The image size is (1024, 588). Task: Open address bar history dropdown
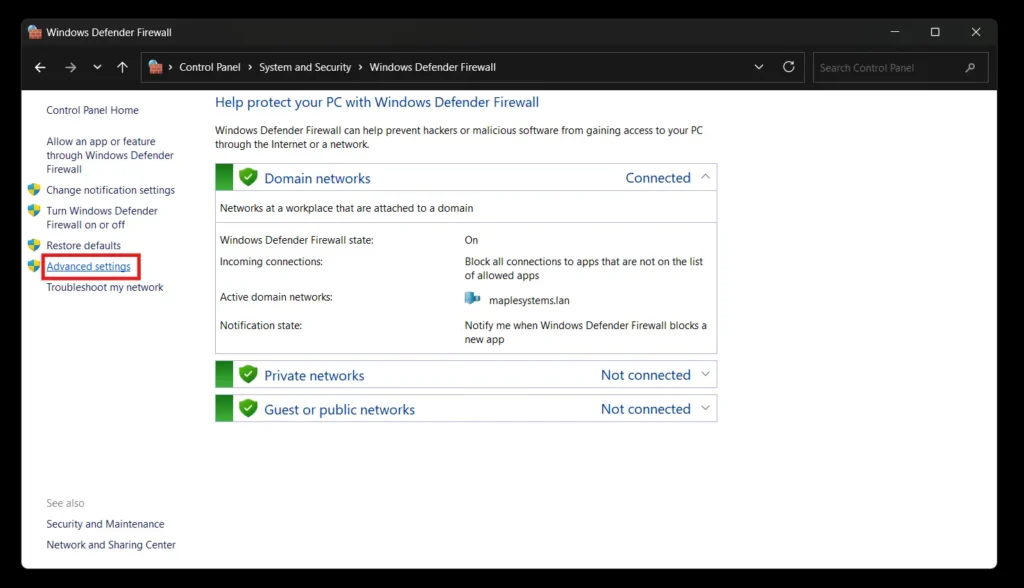click(x=759, y=67)
